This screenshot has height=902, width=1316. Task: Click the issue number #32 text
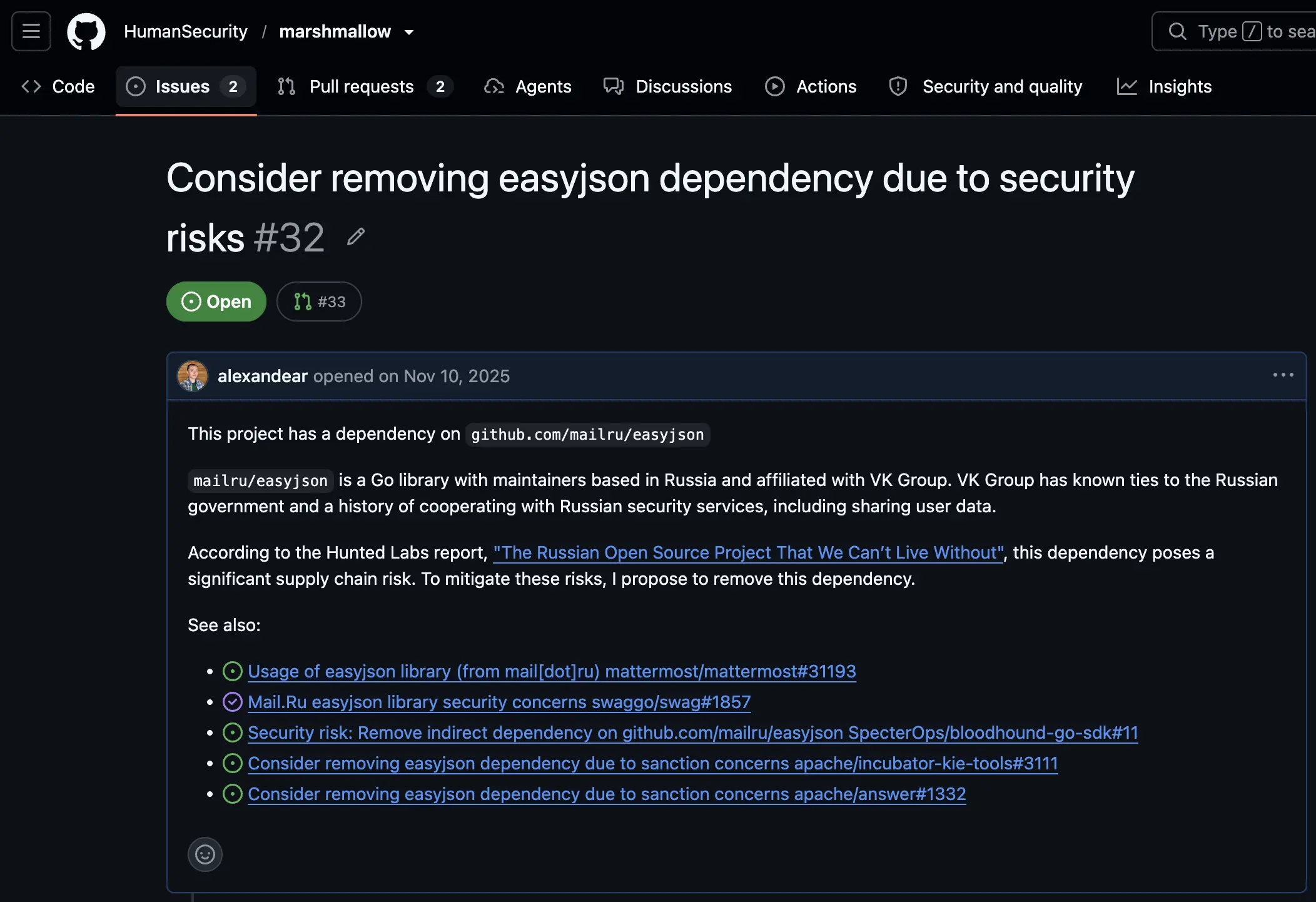pyautogui.click(x=289, y=238)
